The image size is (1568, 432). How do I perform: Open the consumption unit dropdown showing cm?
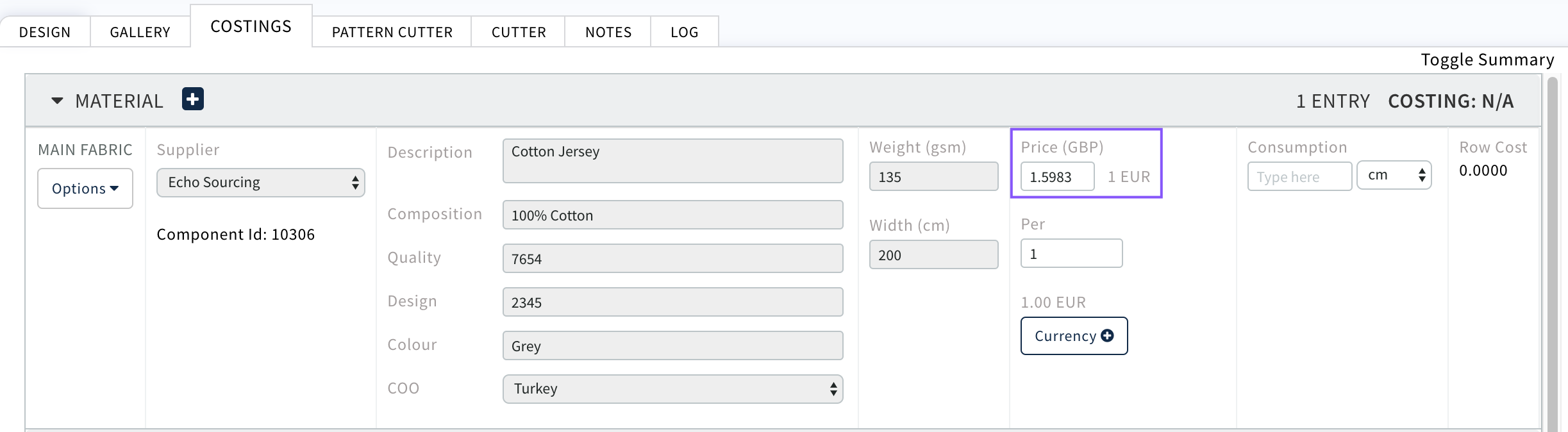(1394, 176)
